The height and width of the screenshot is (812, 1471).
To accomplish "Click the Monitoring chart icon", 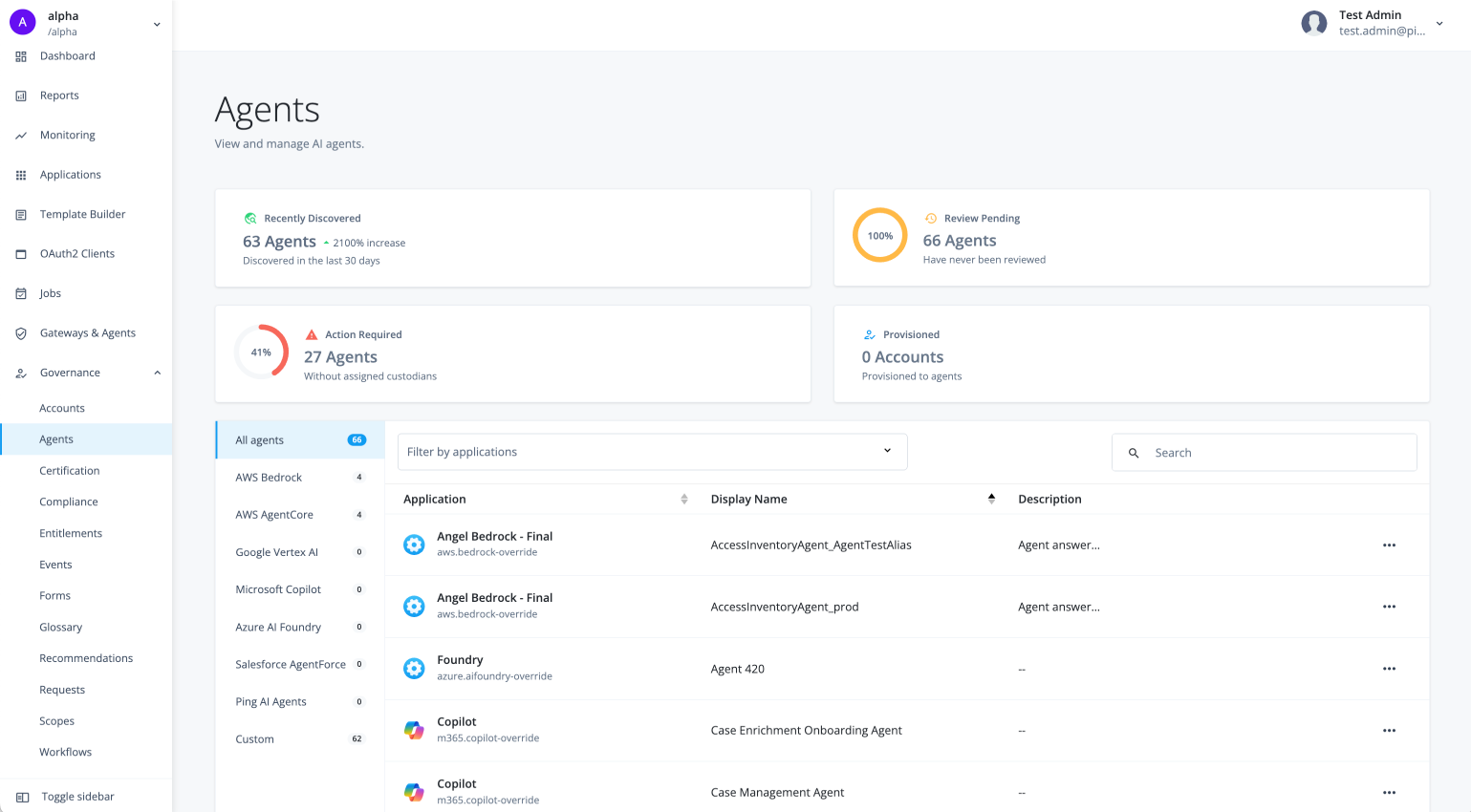I will [21, 136].
